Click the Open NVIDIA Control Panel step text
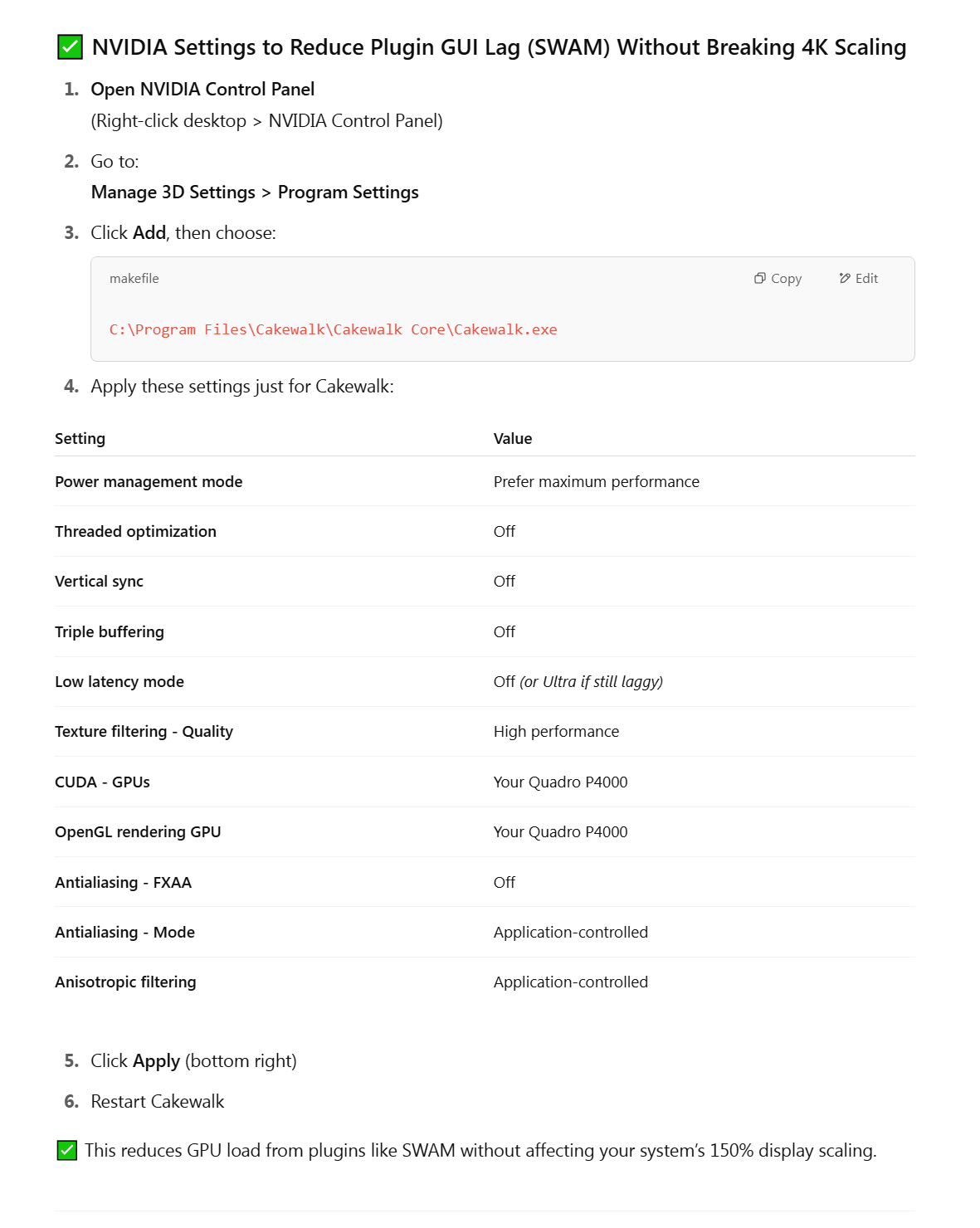This screenshot has width=980, height=1228. (202, 90)
